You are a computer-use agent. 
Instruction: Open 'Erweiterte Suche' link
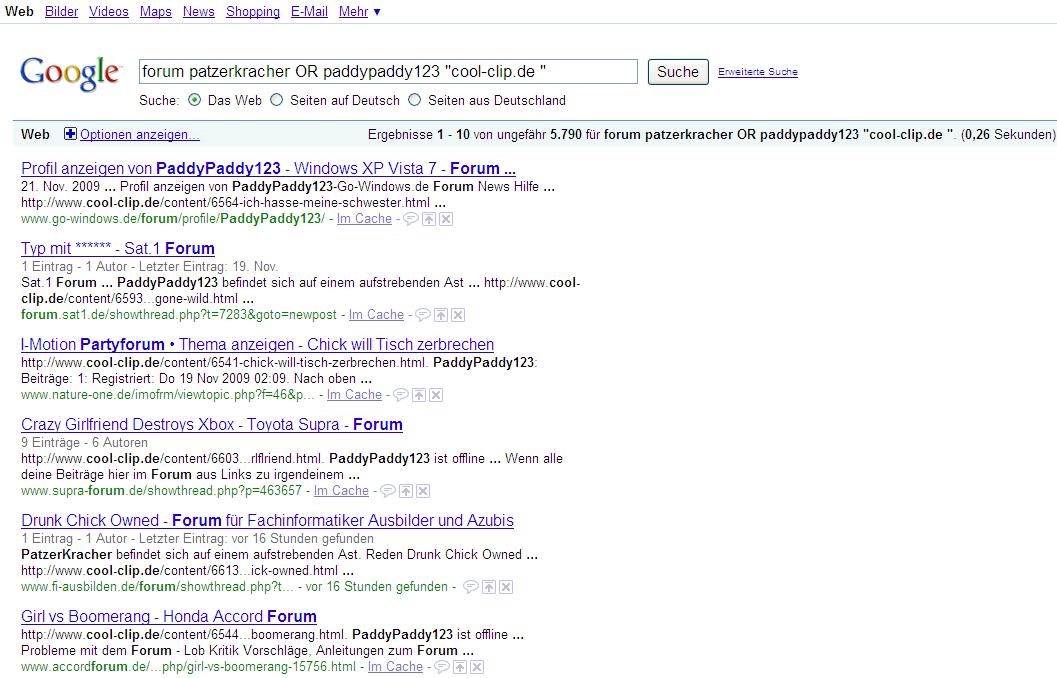(757, 72)
